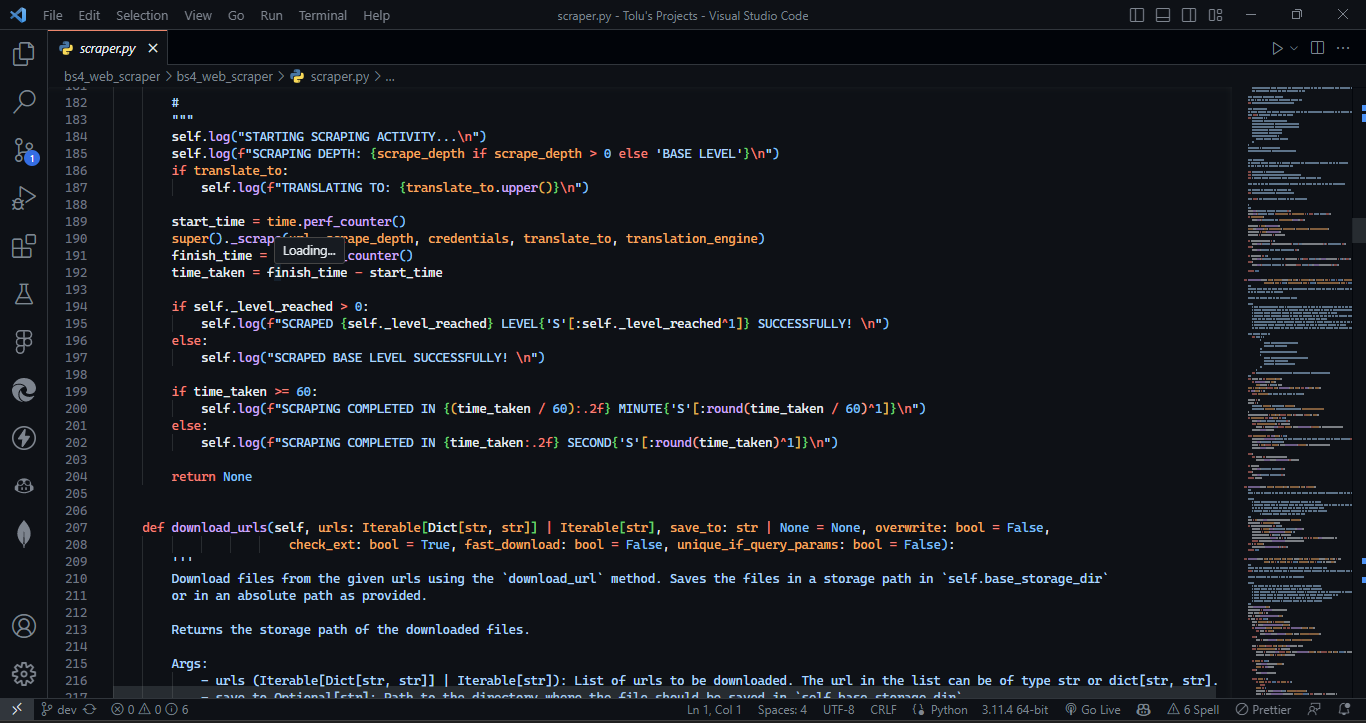Change indentation via Spaces: 4
Image resolution: width=1366 pixels, height=723 pixels.
point(782,709)
